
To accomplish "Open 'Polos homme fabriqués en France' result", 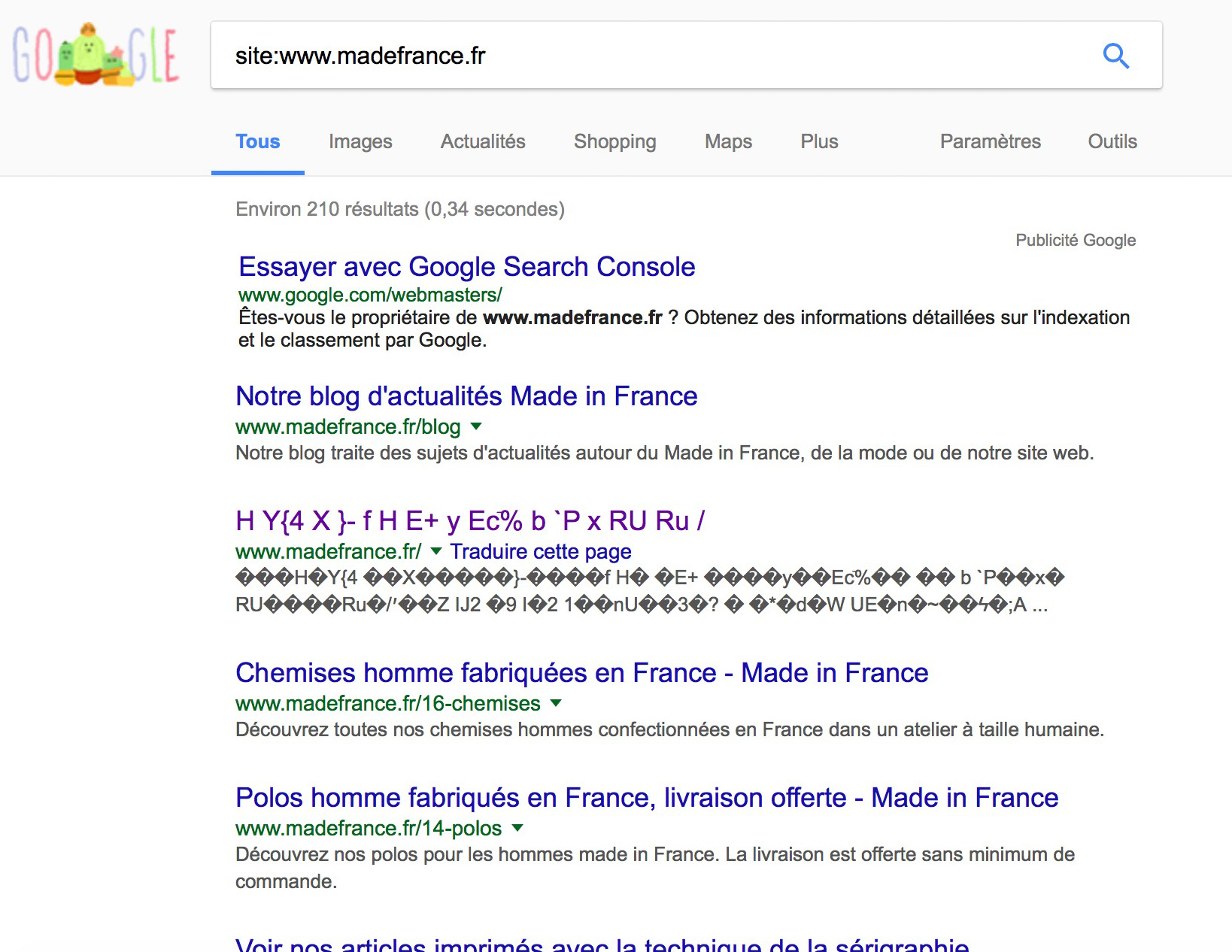I will pyautogui.click(x=647, y=798).
